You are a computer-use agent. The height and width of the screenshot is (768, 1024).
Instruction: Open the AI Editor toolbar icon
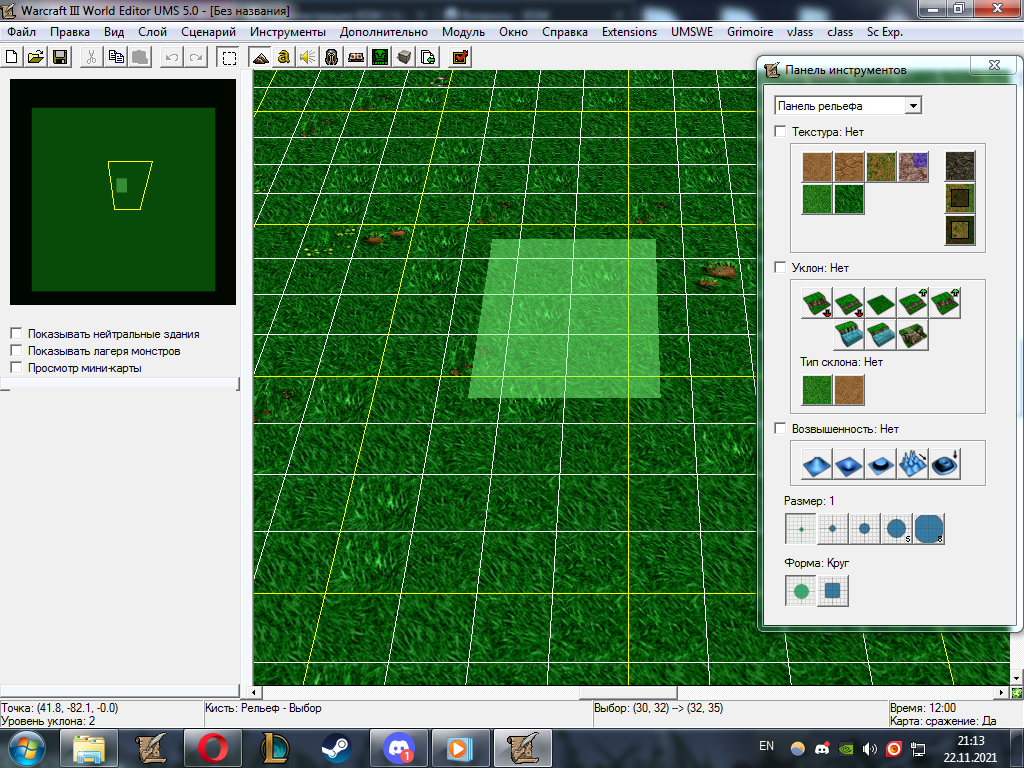(380, 57)
